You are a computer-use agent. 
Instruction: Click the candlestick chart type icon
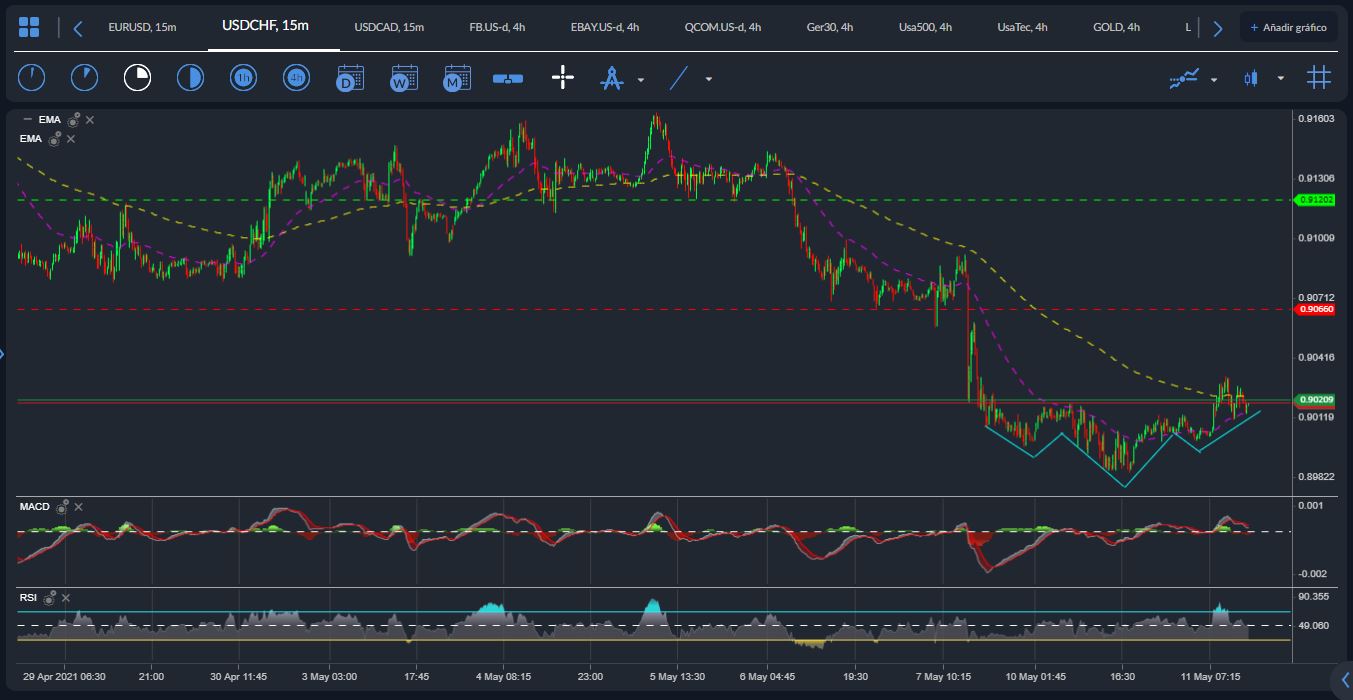(x=1250, y=78)
